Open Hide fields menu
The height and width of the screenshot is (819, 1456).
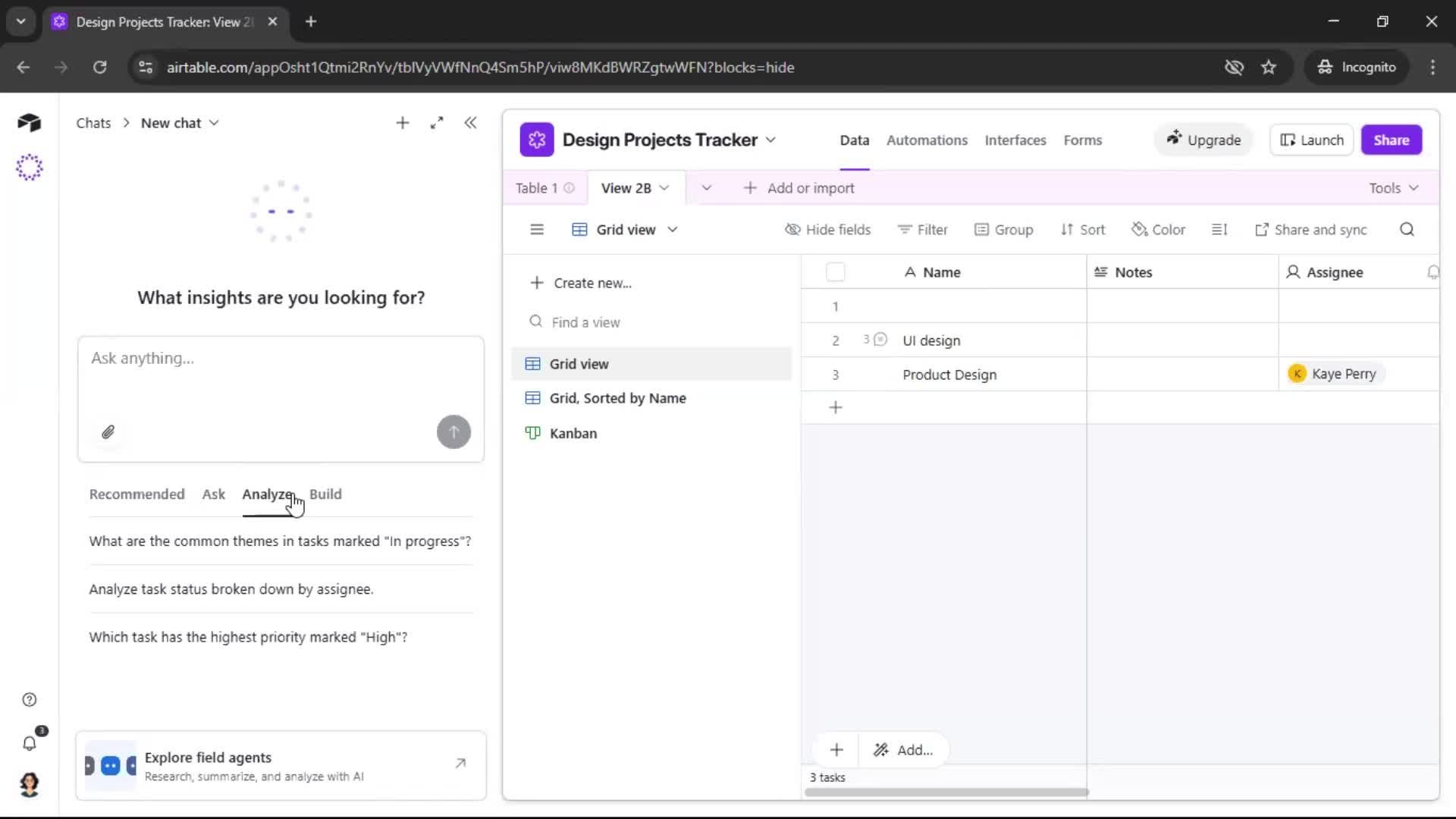[828, 230]
